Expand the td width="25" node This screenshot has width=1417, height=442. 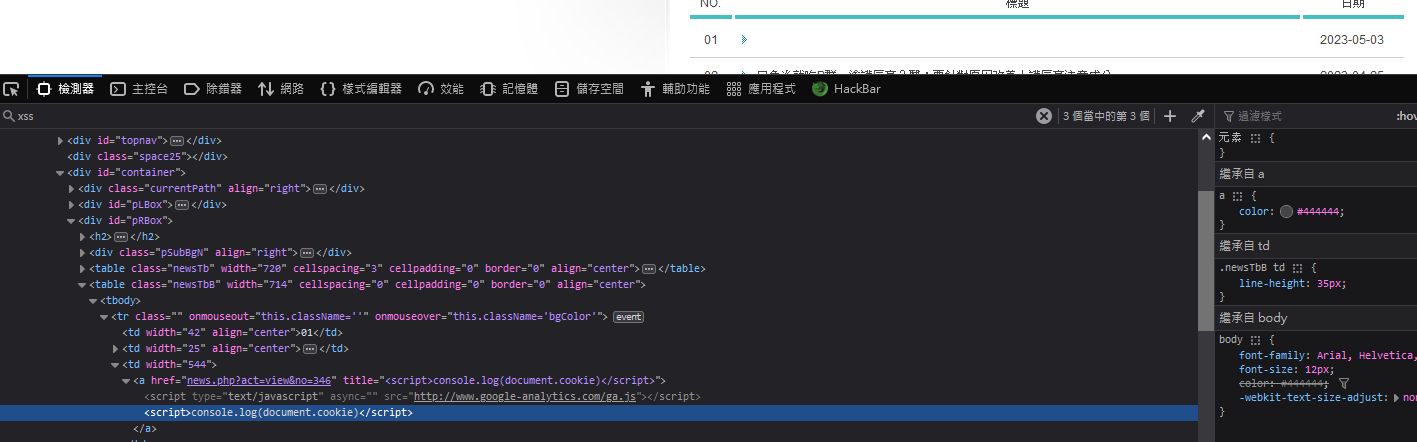pos(115,349)
